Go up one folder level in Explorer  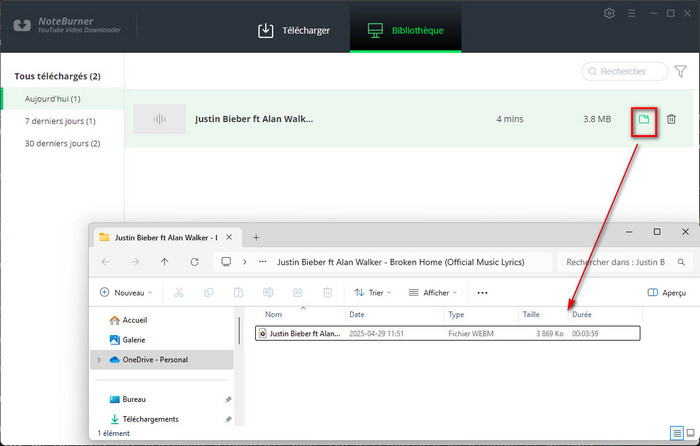pyautogui.click(x=165, y=262)
